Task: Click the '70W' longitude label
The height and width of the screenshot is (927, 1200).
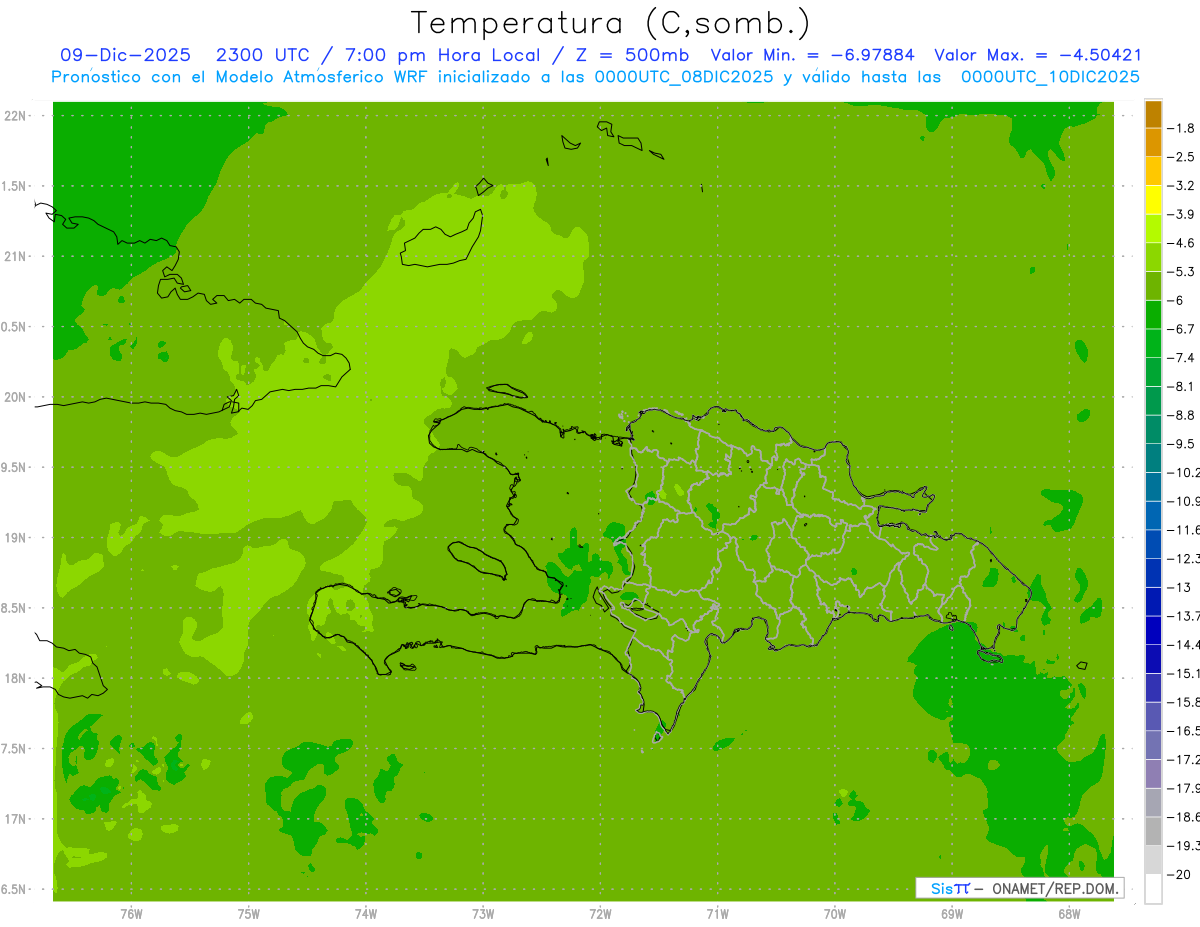Action: click(x=835, y=914)
